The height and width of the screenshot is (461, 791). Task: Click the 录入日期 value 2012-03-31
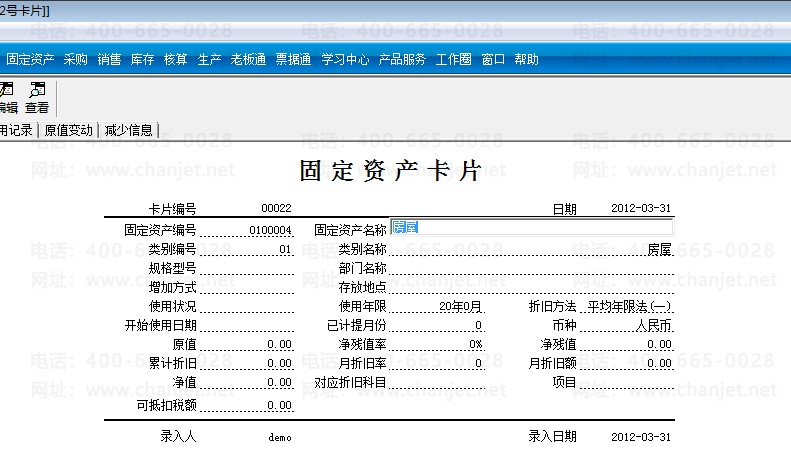tap(641, 437)
